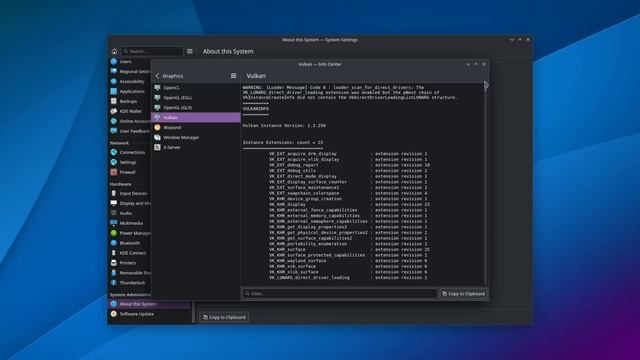The height and width of the screenshot is (360, 640).
Task: Open User Feedback settings
Action: (130, 131)
